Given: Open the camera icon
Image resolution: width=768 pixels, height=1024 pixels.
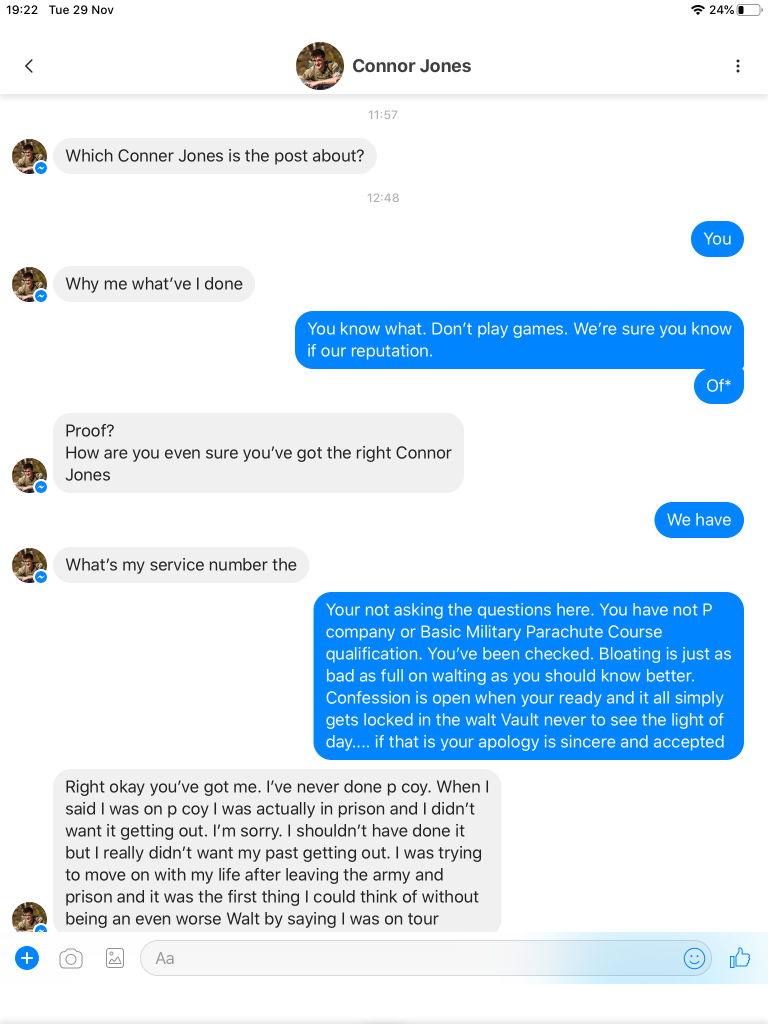Looking at the screenshot, I should [x=71, y=958].
